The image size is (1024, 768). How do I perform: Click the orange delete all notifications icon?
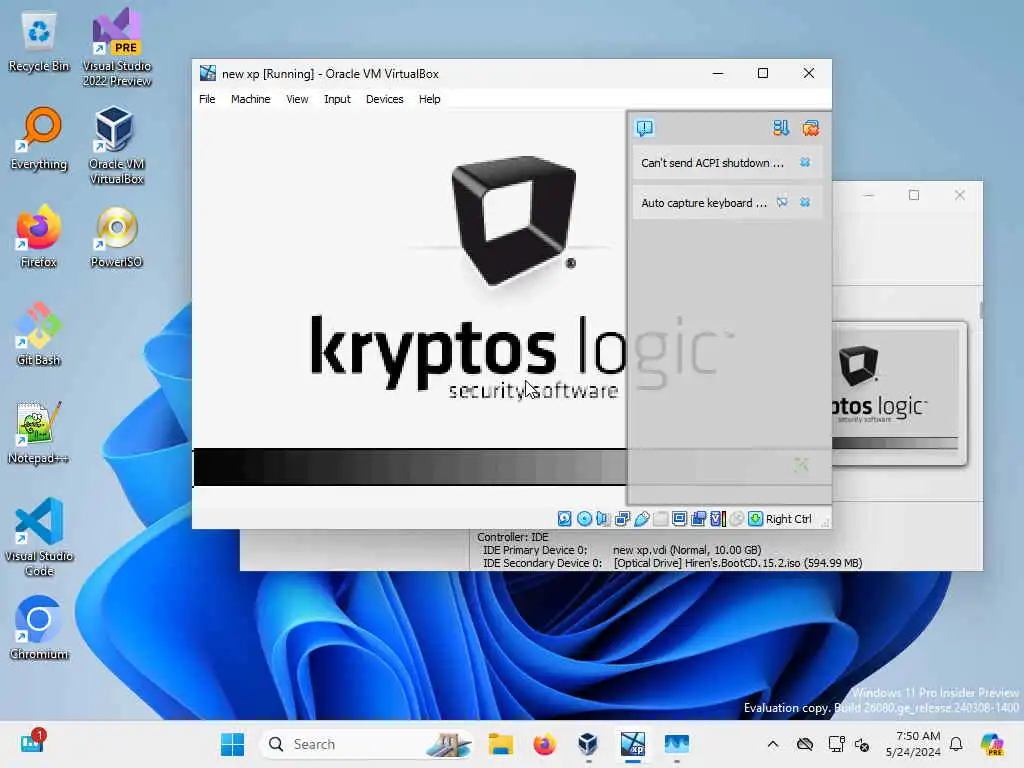pyautogui.click(x=811, y=128)
